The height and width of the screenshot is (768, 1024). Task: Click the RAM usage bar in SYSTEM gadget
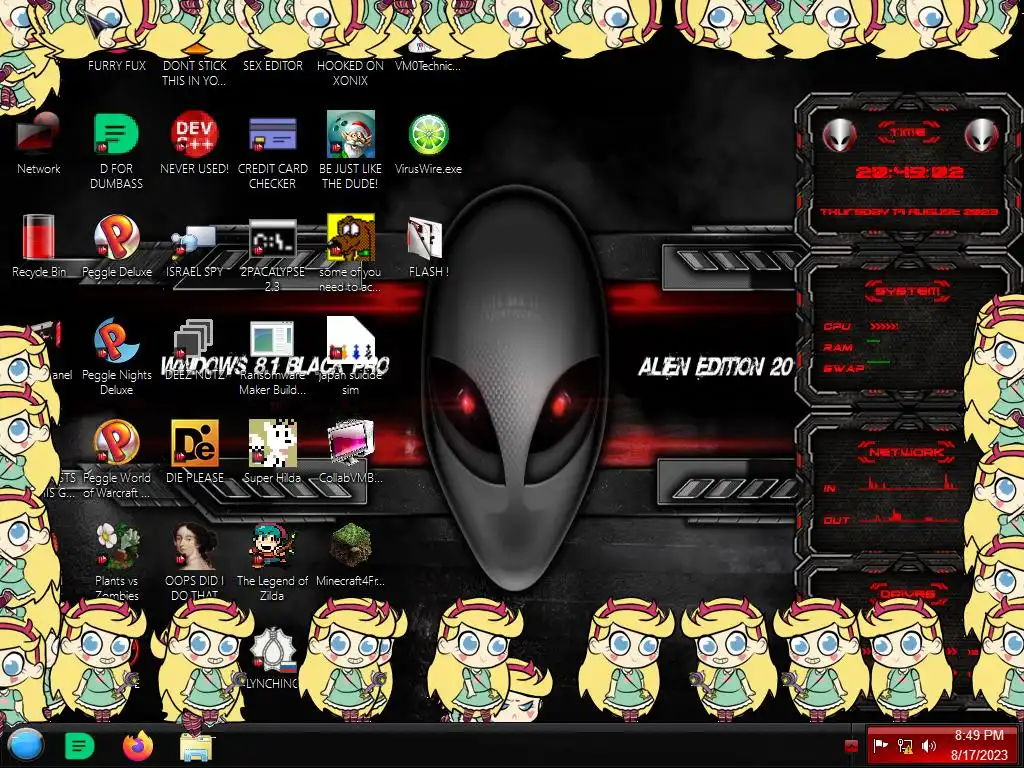(874, 341)
